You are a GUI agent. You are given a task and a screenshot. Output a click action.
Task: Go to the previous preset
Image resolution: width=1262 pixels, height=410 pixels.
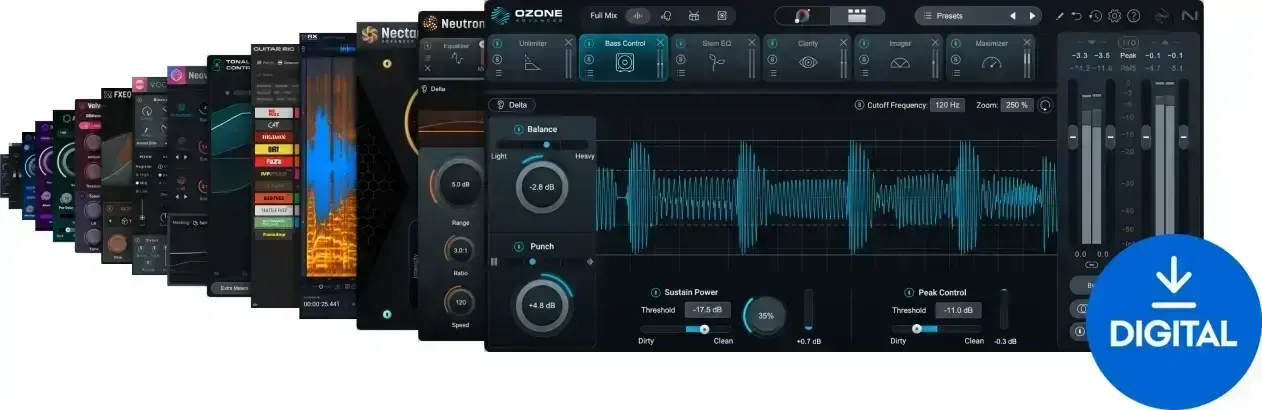point(1012,16)
